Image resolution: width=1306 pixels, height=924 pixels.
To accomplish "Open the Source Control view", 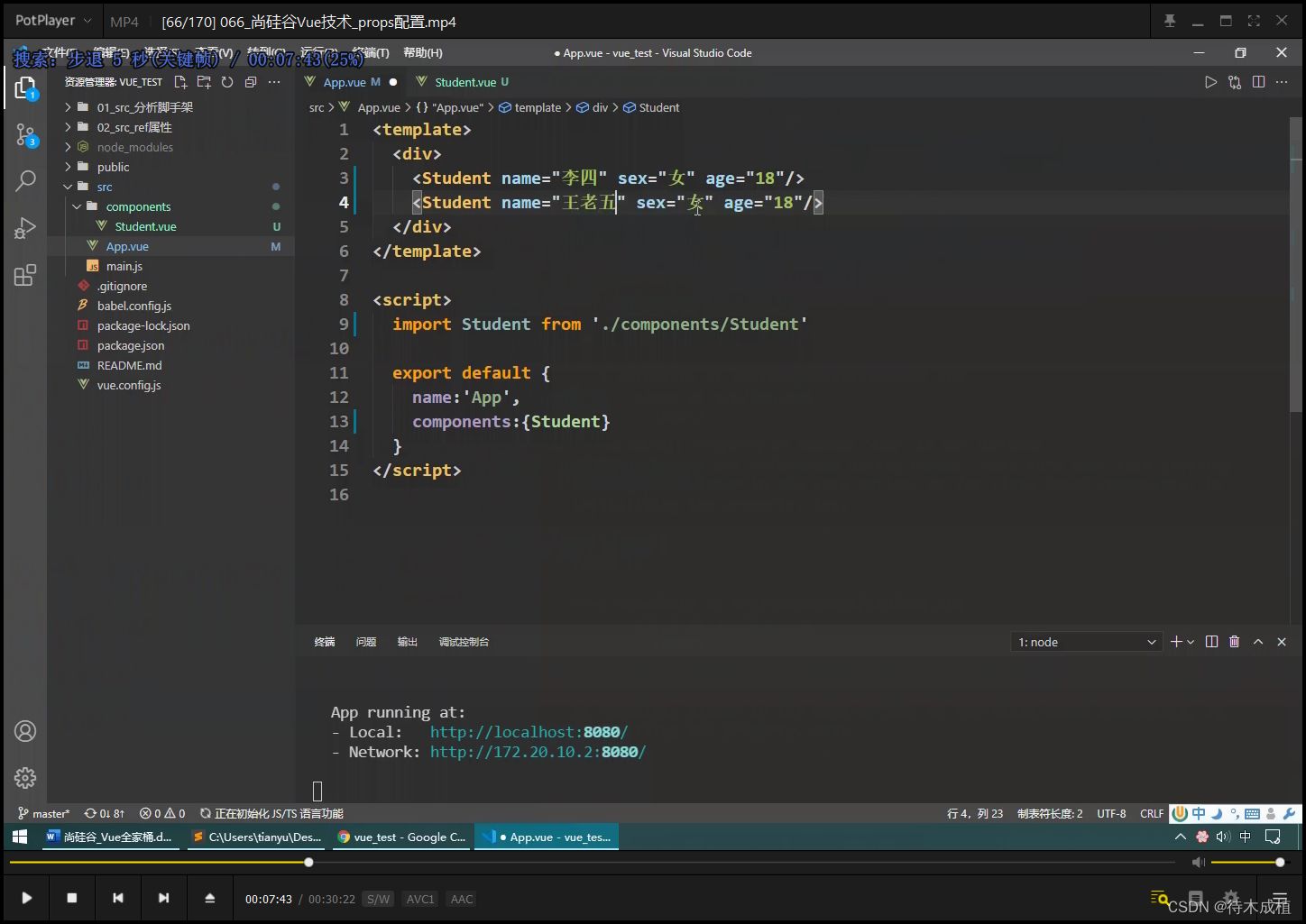I will [x=25, y=135].
